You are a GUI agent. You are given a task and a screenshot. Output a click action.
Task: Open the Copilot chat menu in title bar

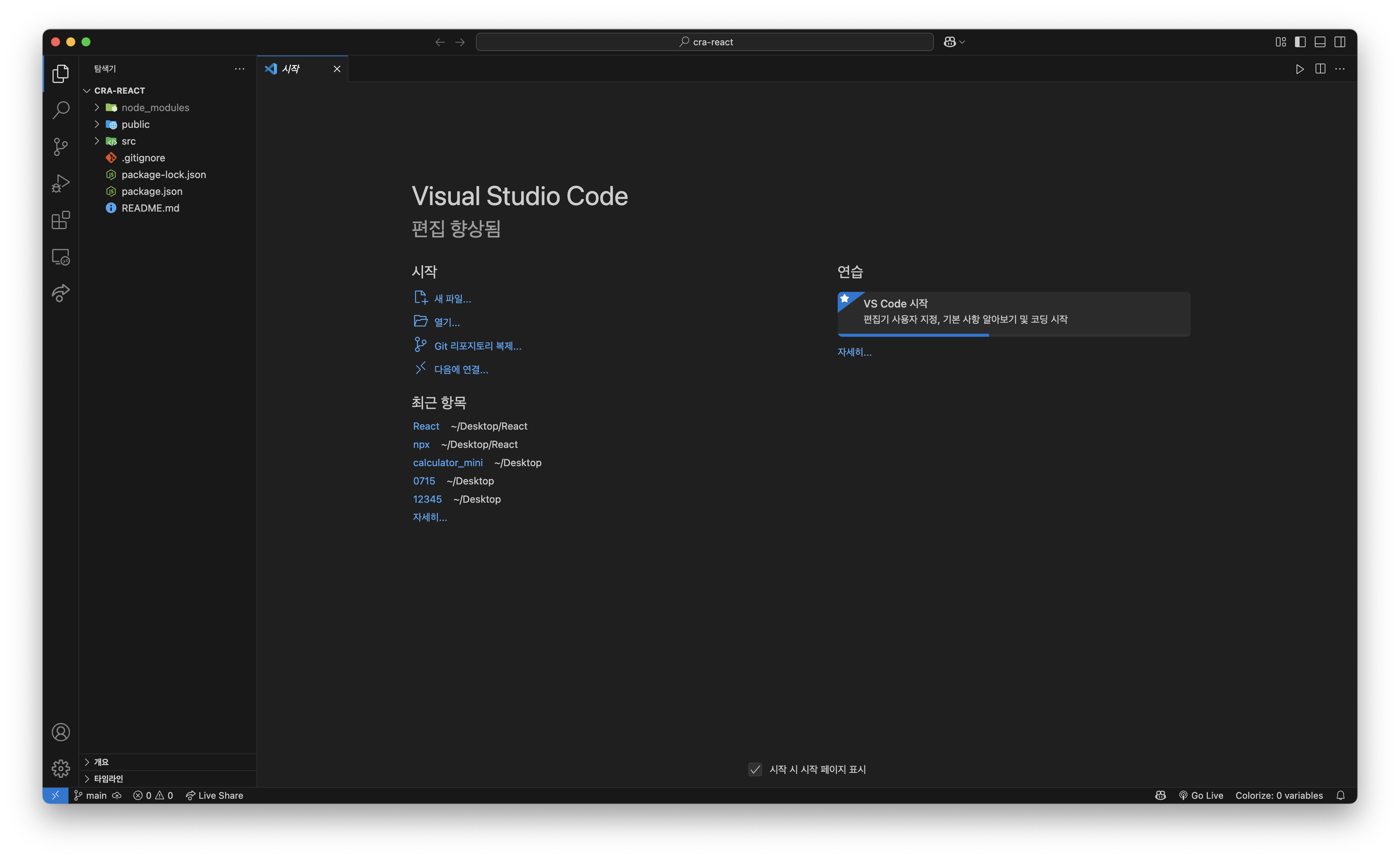[954, 42]
